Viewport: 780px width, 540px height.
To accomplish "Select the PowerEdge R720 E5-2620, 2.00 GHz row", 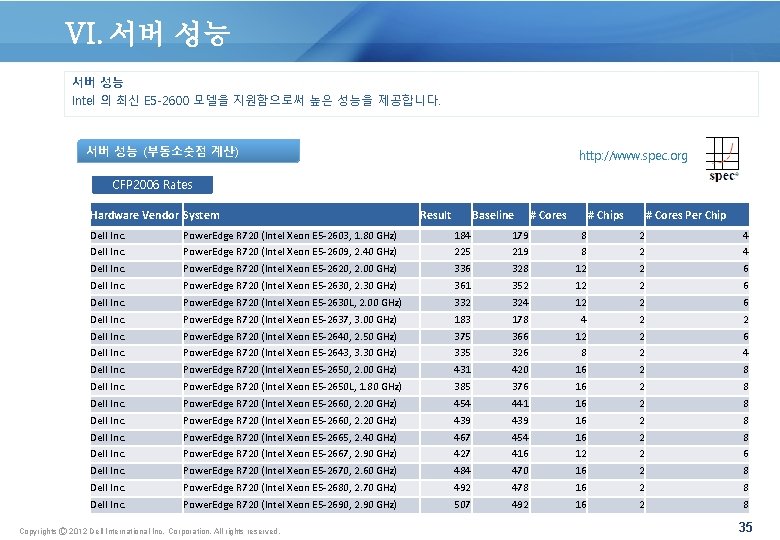I will 419,269.
